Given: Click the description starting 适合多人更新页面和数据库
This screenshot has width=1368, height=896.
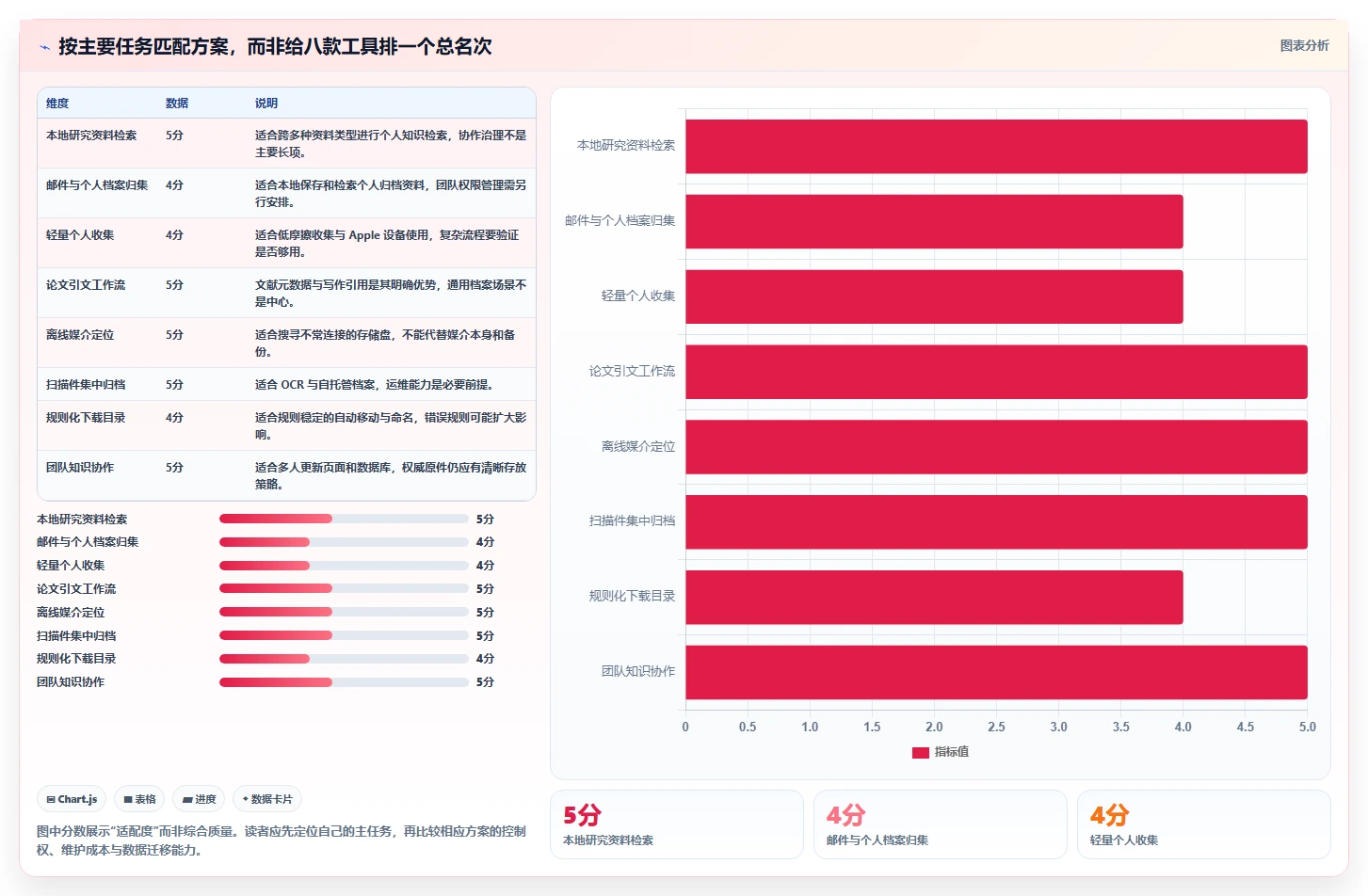Looking at the screenshot, I should pyautogui.click(x=391, y=476).
